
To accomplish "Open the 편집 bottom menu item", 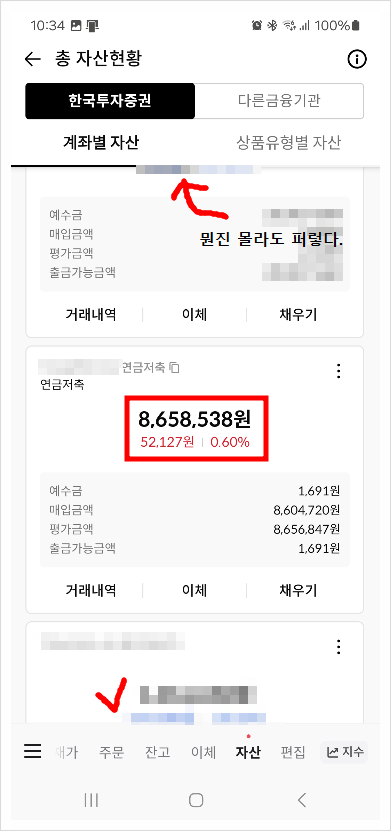I will pyautogui.click(x=293, y=752).
